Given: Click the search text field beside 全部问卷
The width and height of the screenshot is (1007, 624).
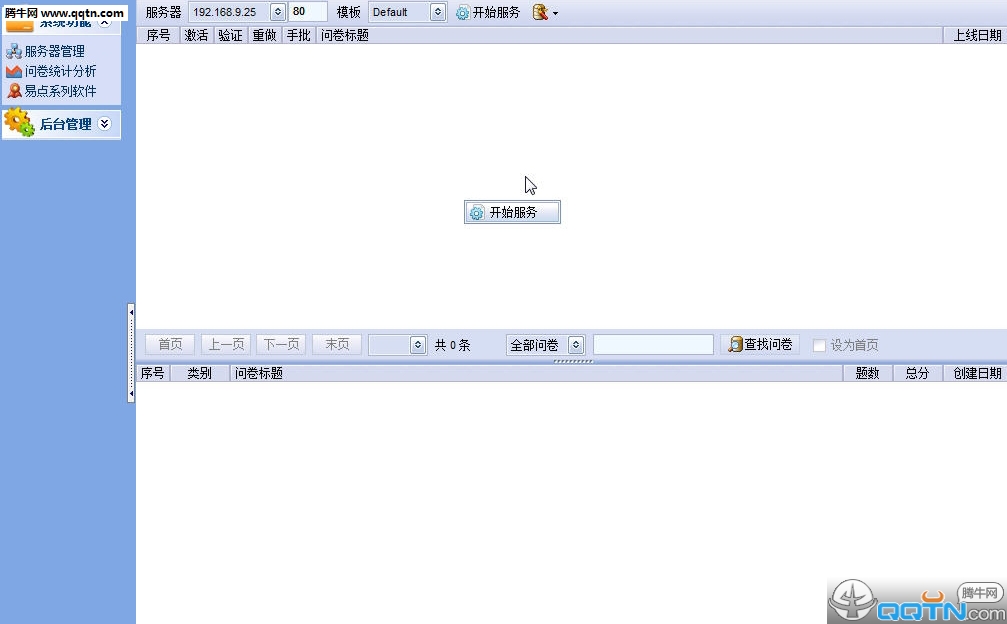Looking at the screenshot, I should tap(653, 345).
